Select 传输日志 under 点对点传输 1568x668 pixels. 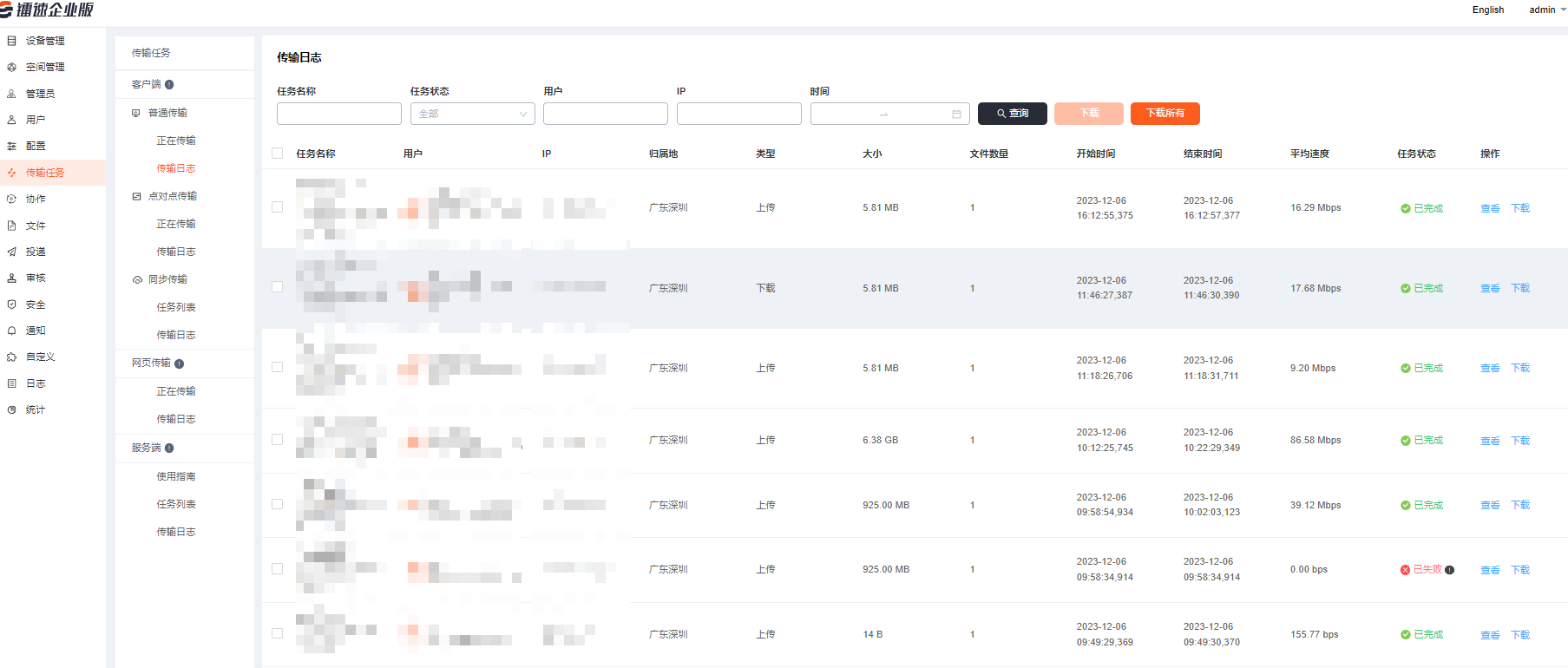[x=175, y=252]
